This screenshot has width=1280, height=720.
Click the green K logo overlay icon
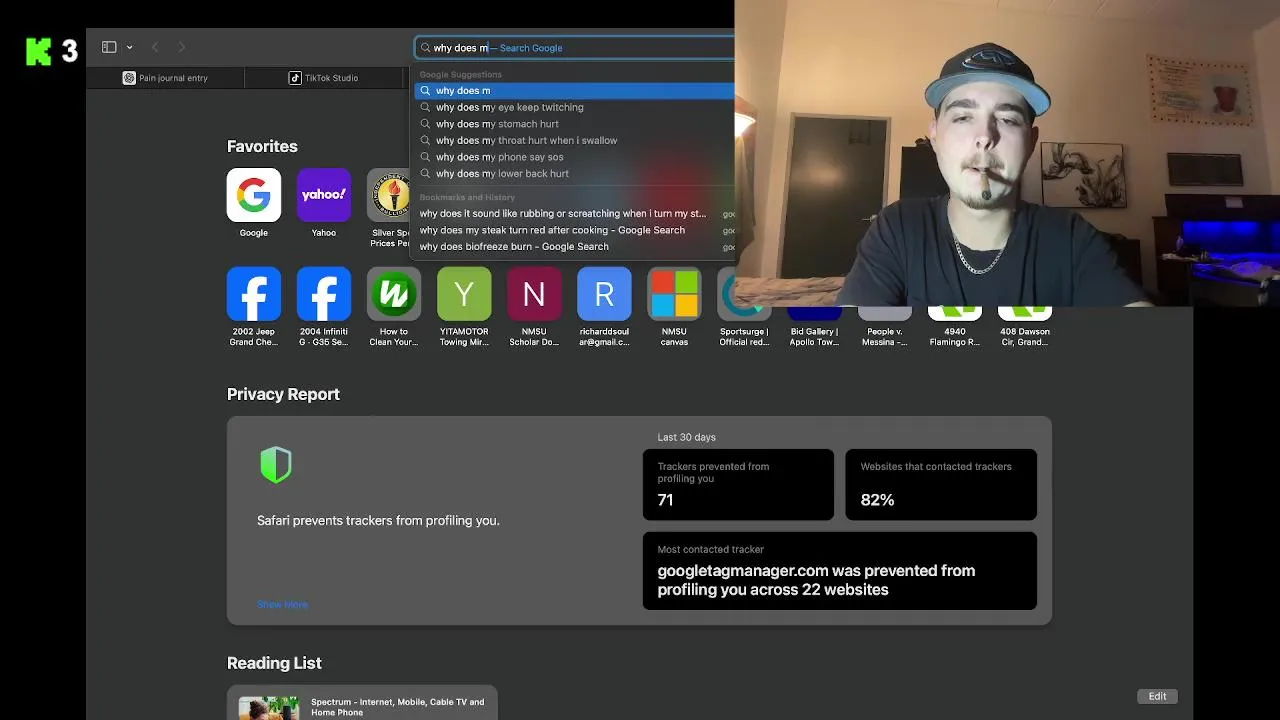38,51
